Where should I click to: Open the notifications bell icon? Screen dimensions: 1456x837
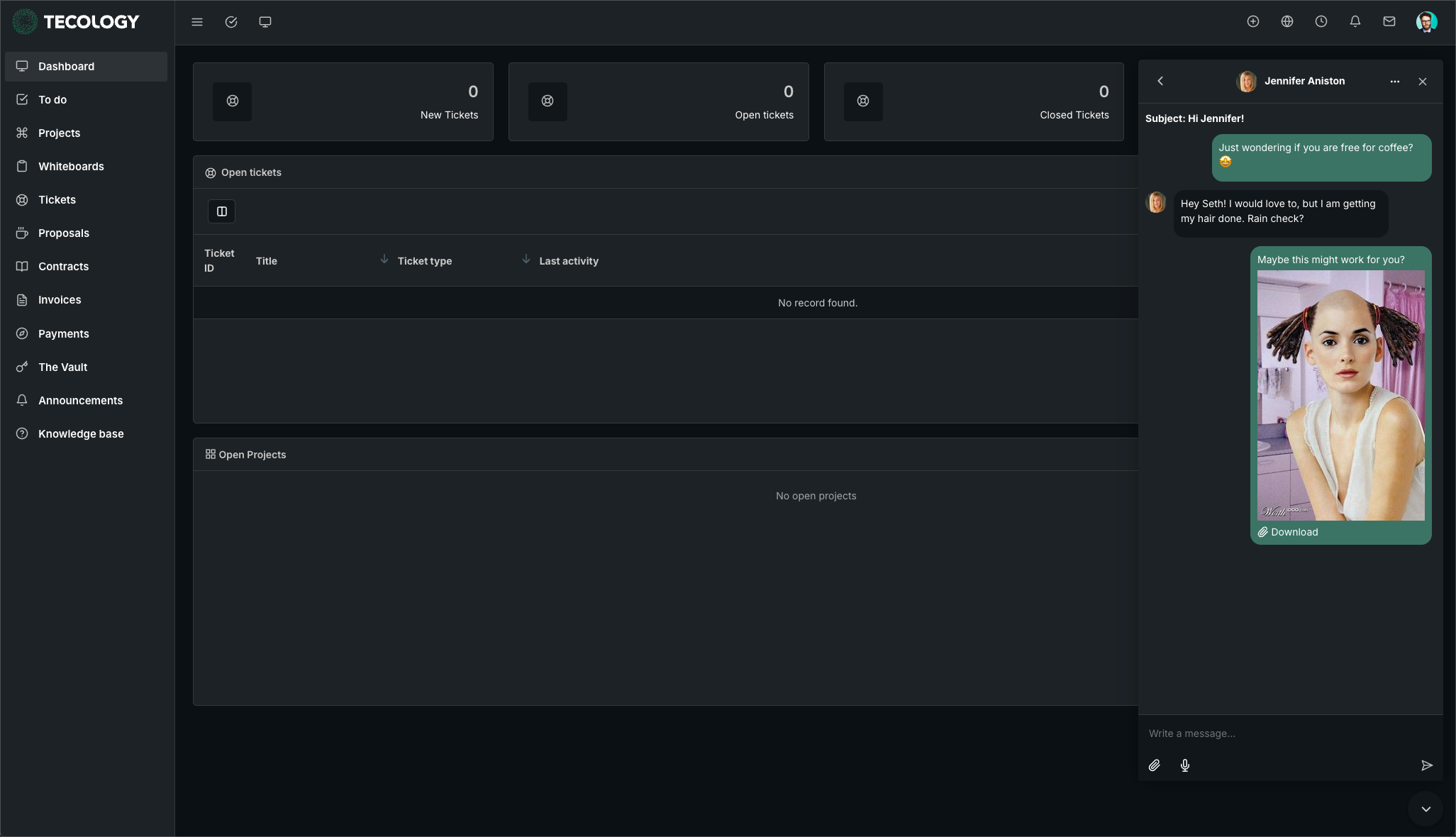click(x=1355, y=22)
